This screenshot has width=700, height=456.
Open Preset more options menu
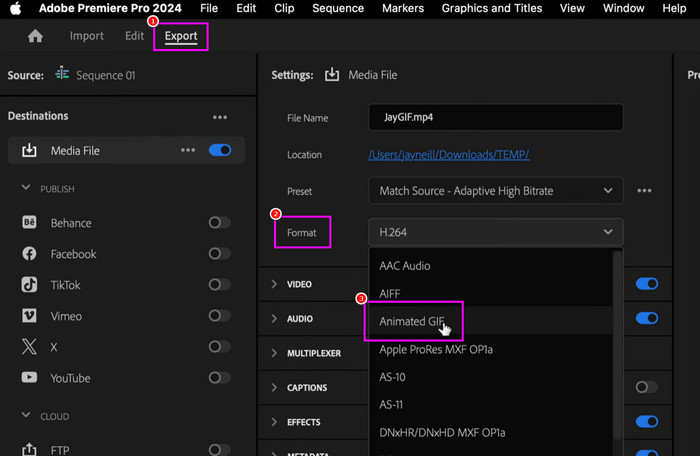(644, 191)
